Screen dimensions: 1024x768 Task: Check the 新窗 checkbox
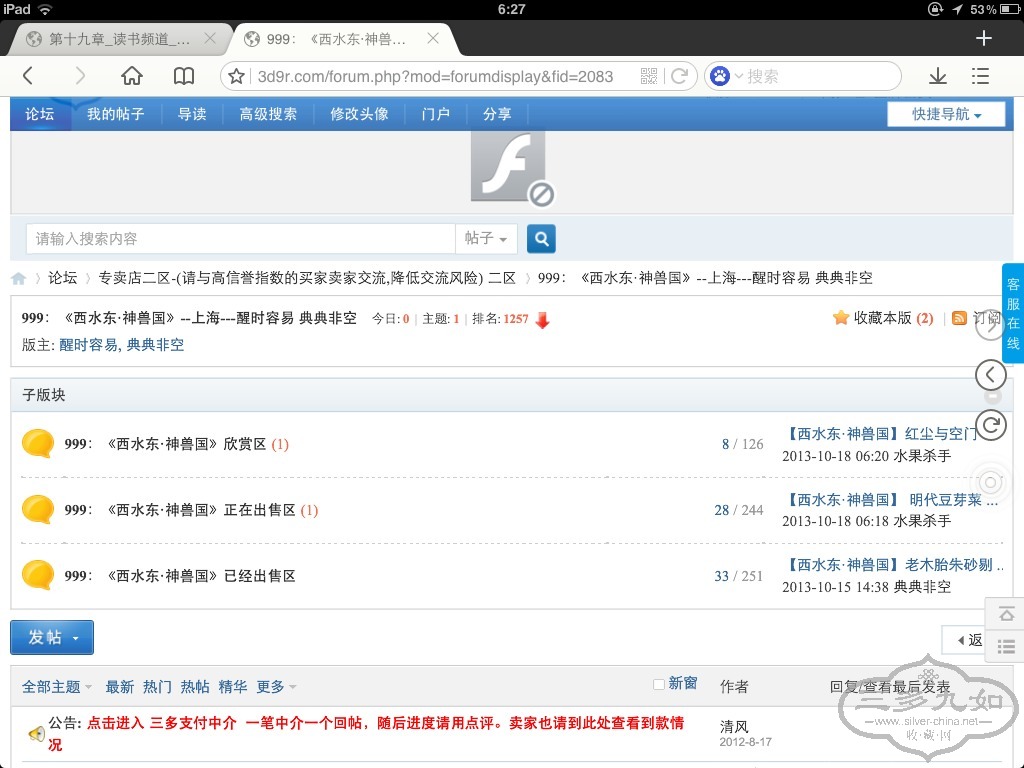point(659,684)
